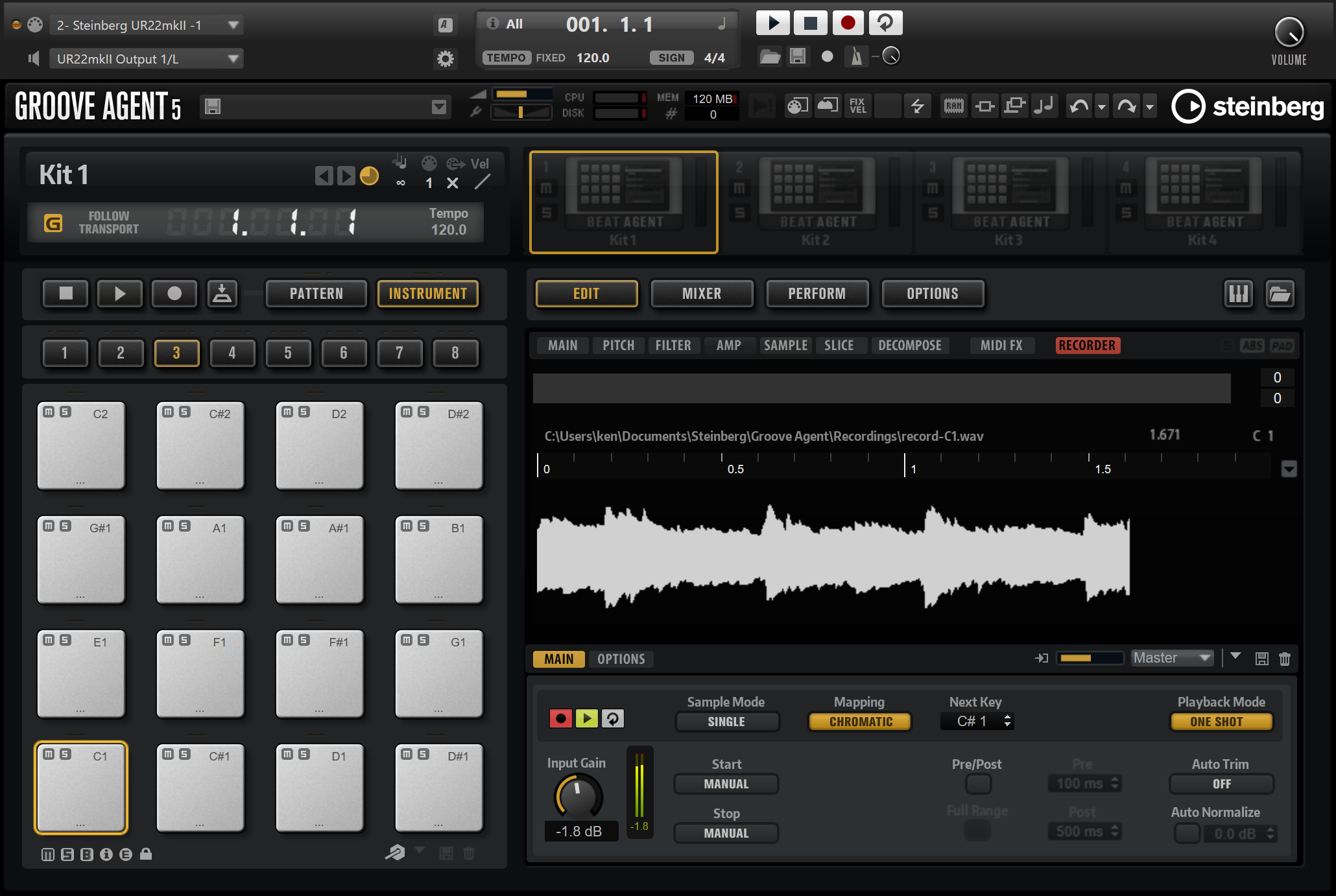
Task: Switch to PATTERN pads
Action: [316, 294]
